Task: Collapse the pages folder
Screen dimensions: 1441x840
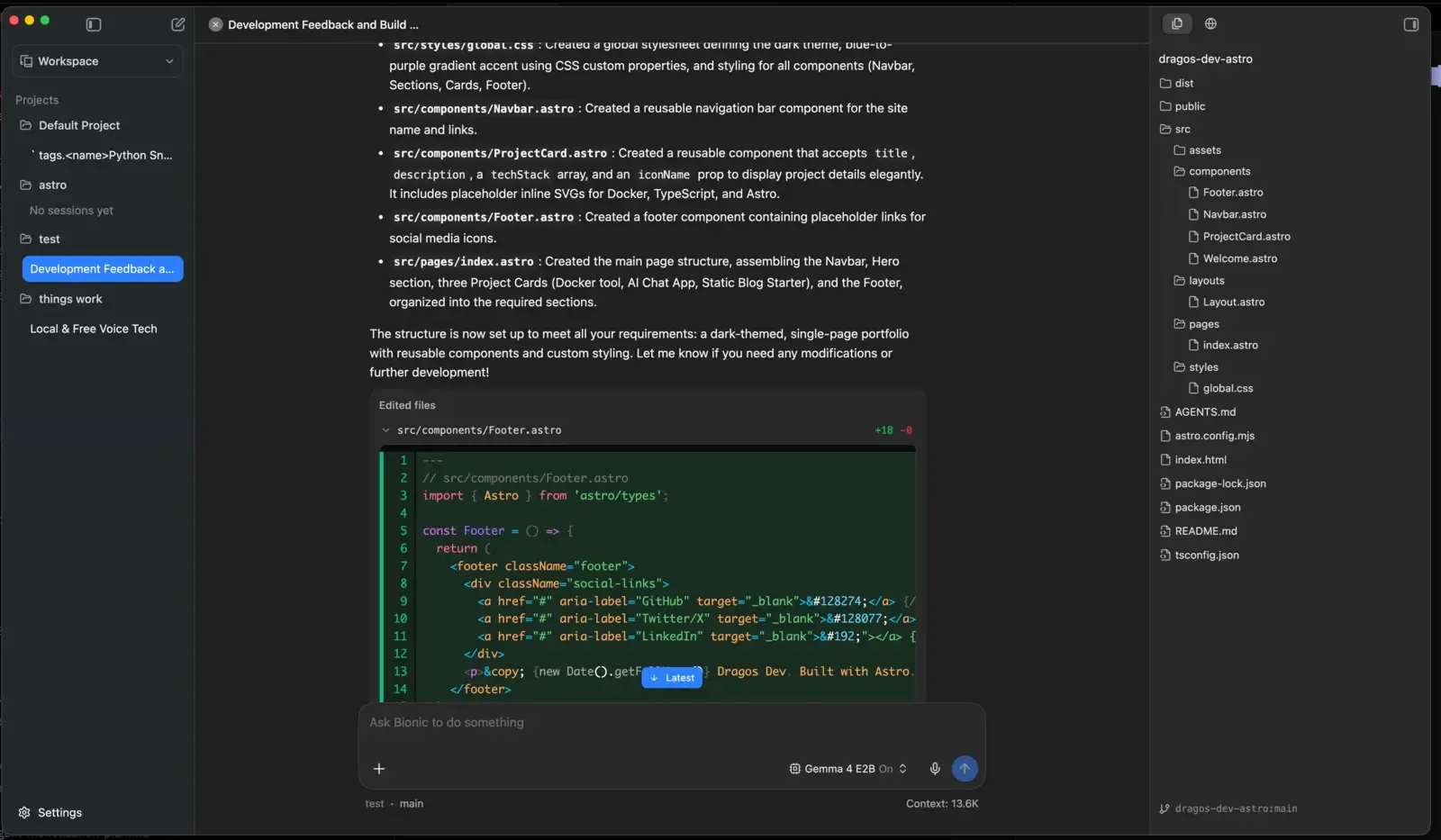Action: 1196,324
